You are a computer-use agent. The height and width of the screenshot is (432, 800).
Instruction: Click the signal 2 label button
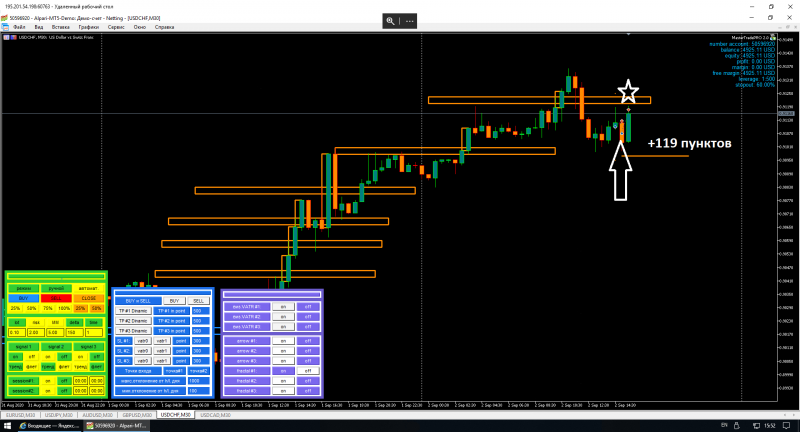tap(56, 347)
